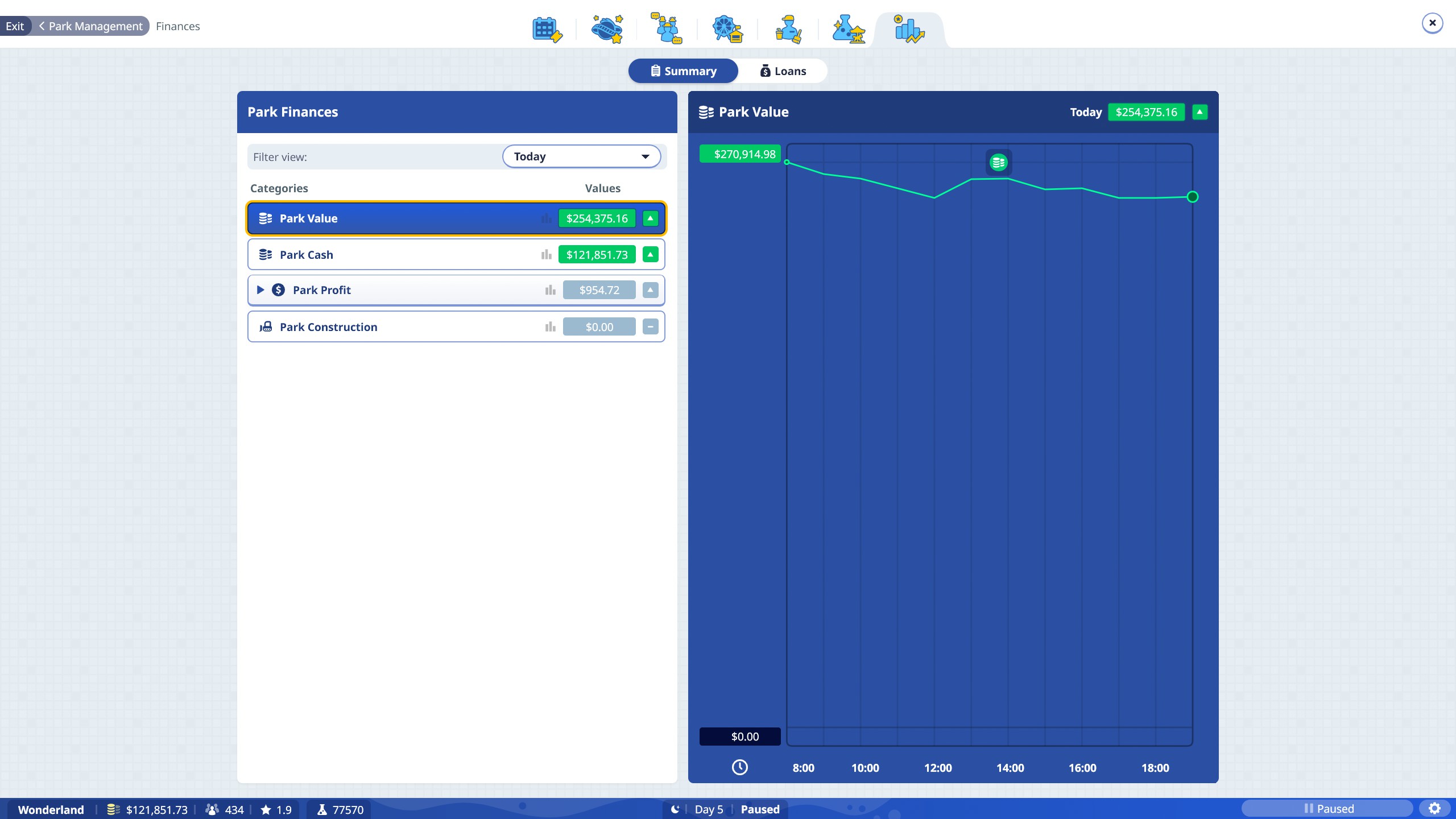Image resolution: width=1456 pixels, height=819 pixels.
Task: Go back to Park Management
Action: (91, 26)
